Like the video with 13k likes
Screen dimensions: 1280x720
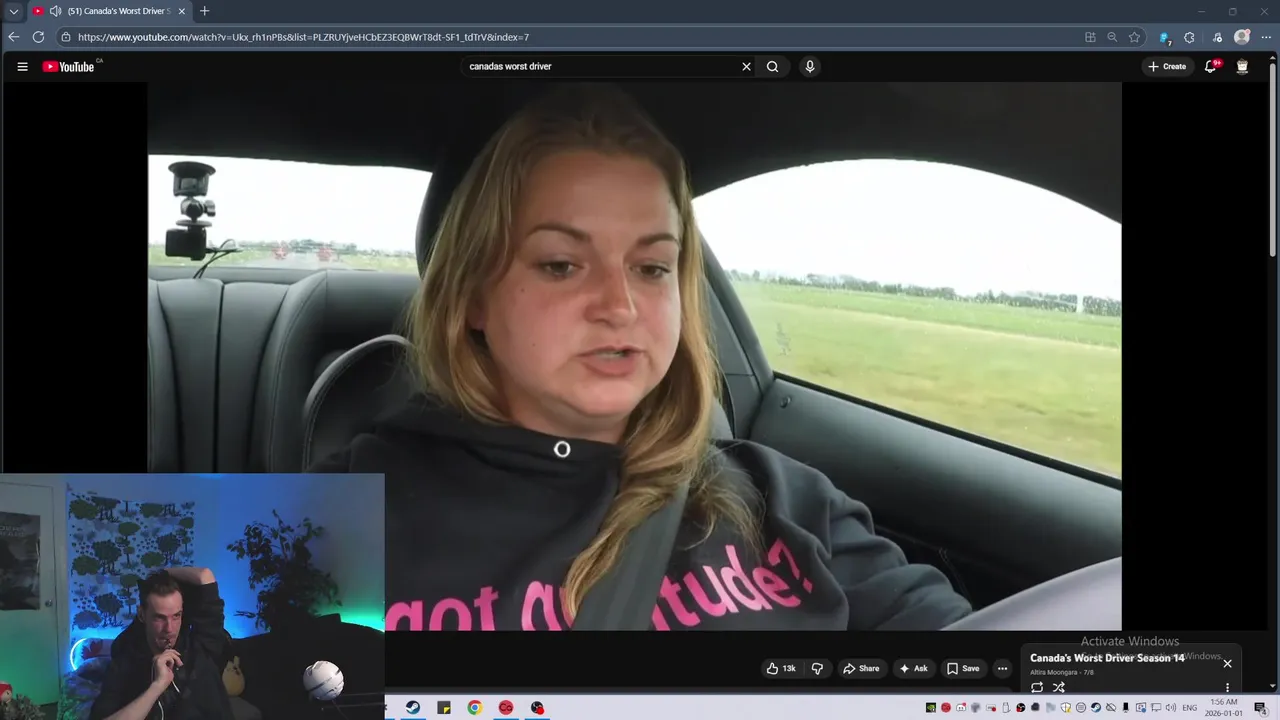[x=781, y=668]
